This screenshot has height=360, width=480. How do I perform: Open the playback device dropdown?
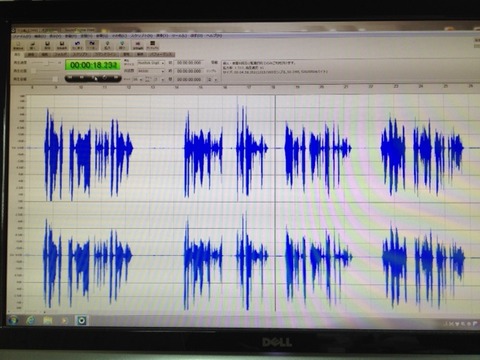151,63
